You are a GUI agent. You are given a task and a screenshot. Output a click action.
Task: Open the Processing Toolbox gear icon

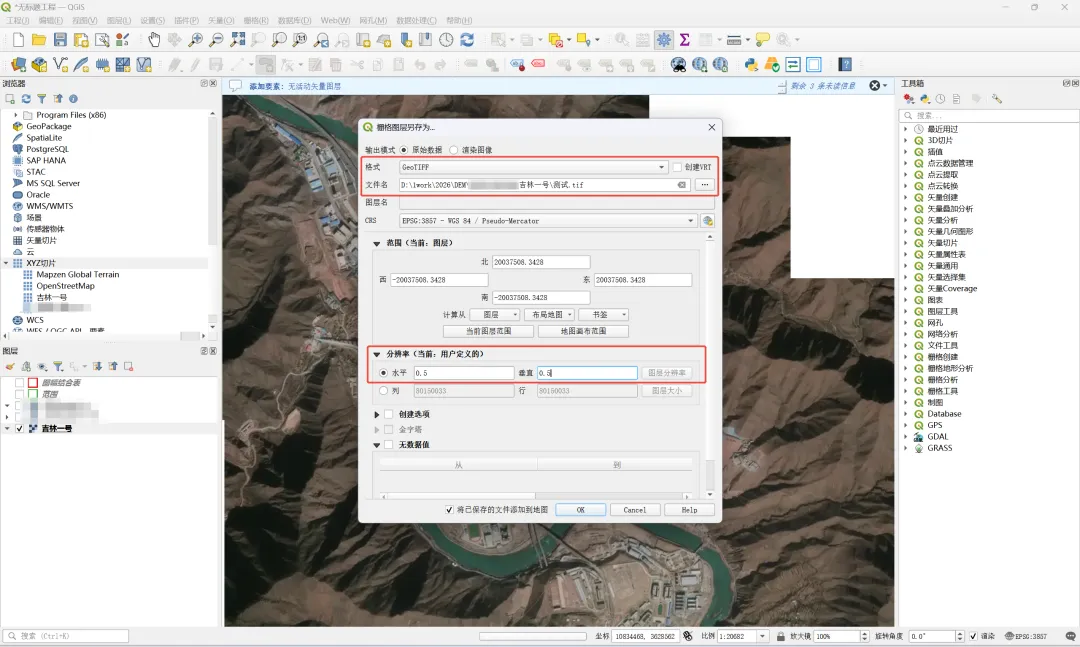663,40
